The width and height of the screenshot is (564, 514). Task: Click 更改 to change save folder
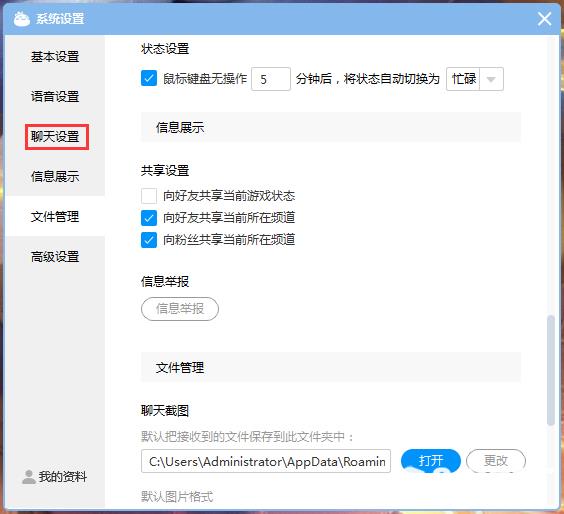point(496,460)
